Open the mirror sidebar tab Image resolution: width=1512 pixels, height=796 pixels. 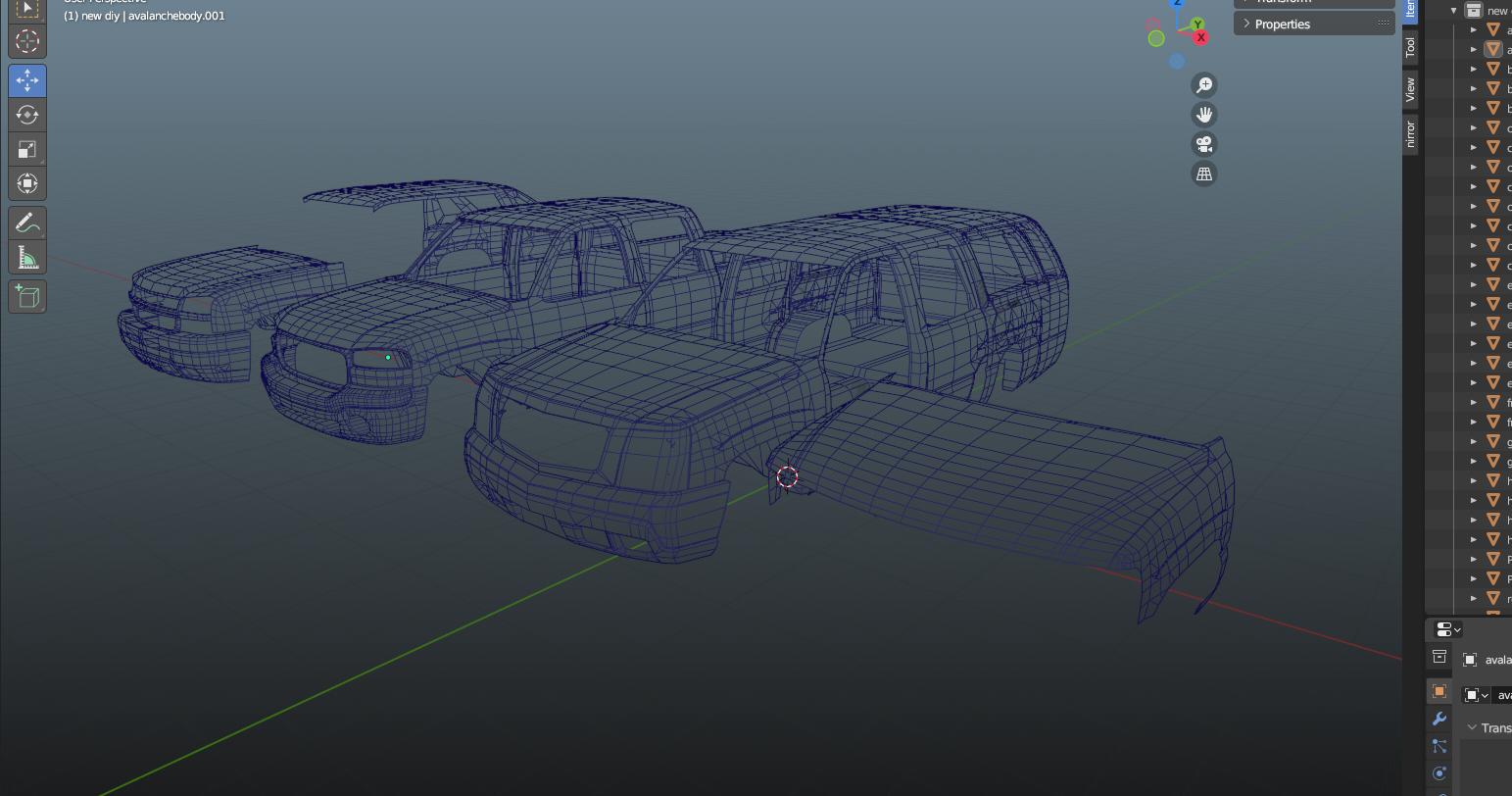click(x=1410, y=134)
